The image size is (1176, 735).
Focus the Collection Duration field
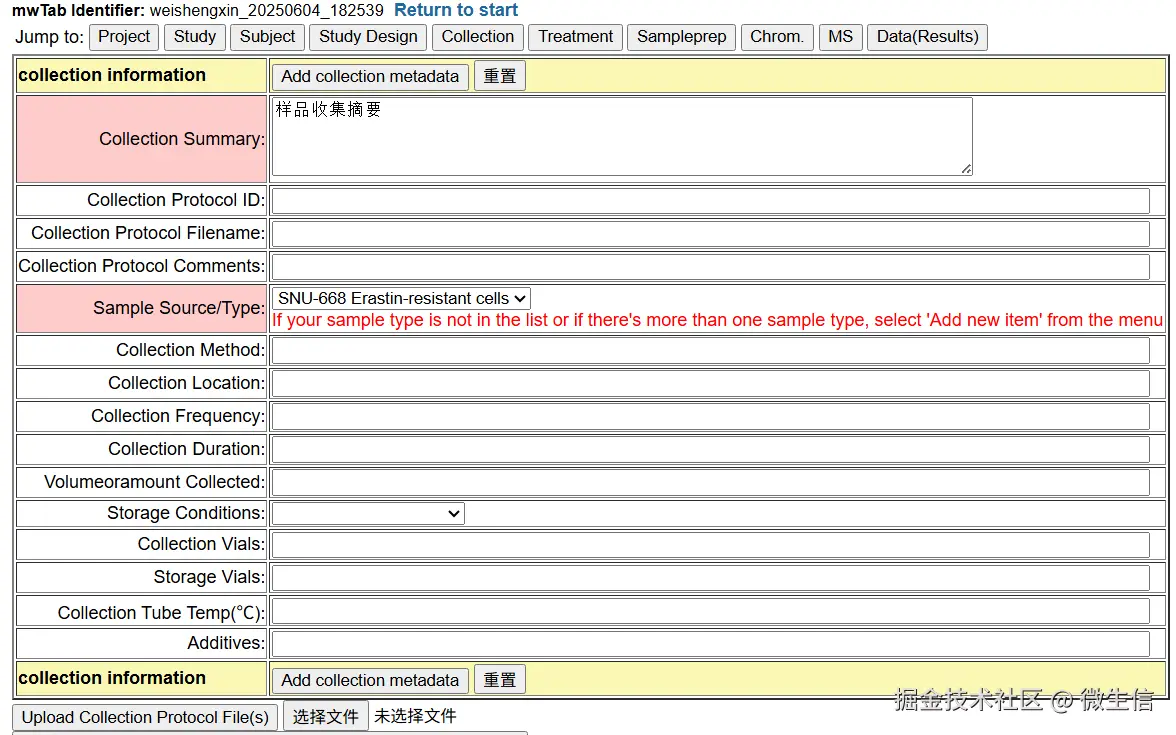pyautogui.click(x=710, y=449)
